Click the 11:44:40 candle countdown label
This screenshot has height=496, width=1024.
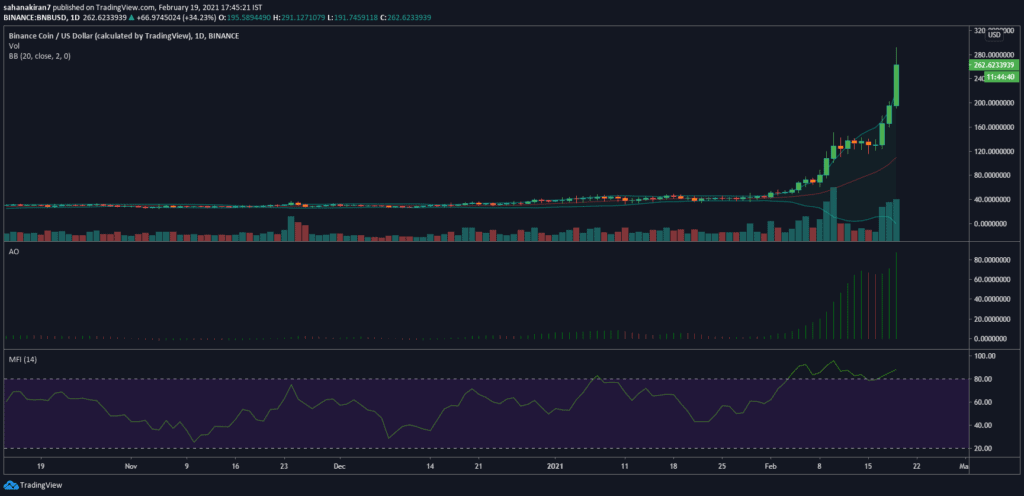(x=1000, y=77)
